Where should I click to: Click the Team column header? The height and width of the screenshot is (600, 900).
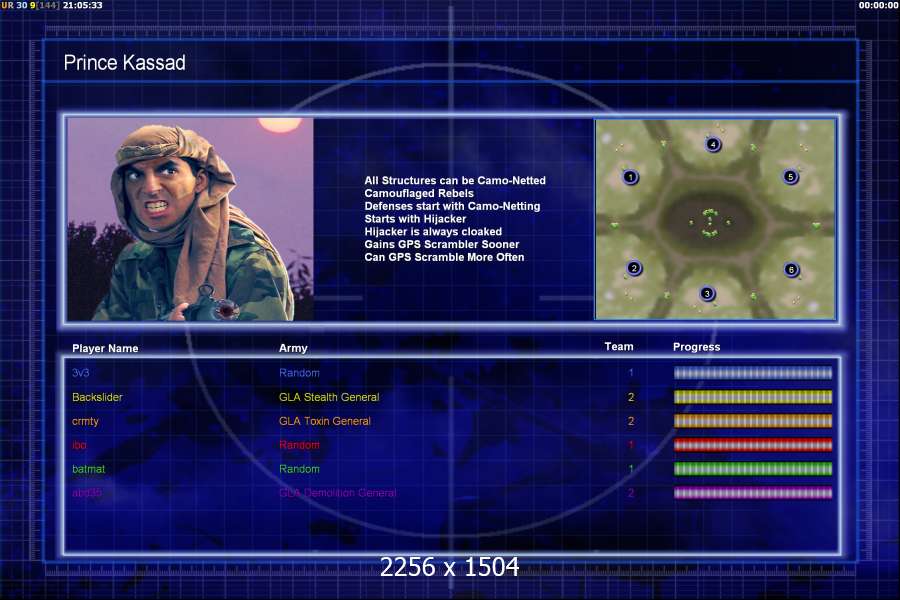point(619,346)
